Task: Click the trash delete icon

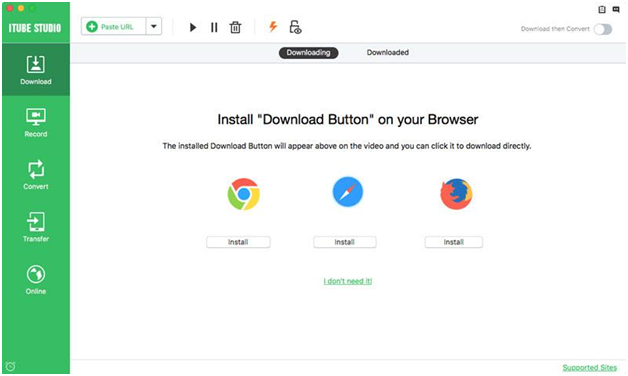Action: tap(235, 27)
